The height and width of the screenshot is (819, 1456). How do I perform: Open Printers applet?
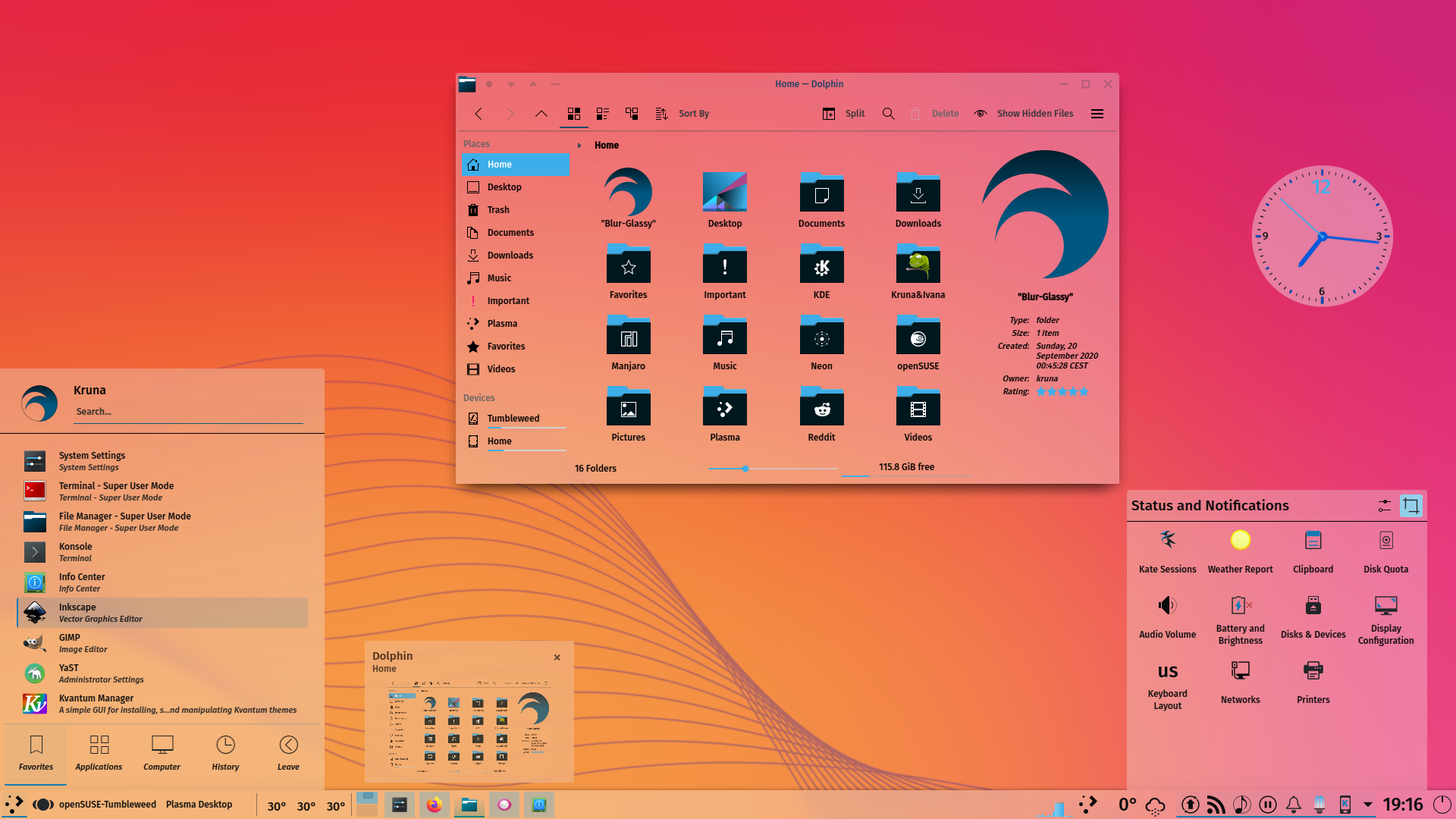pos(1313,682)
